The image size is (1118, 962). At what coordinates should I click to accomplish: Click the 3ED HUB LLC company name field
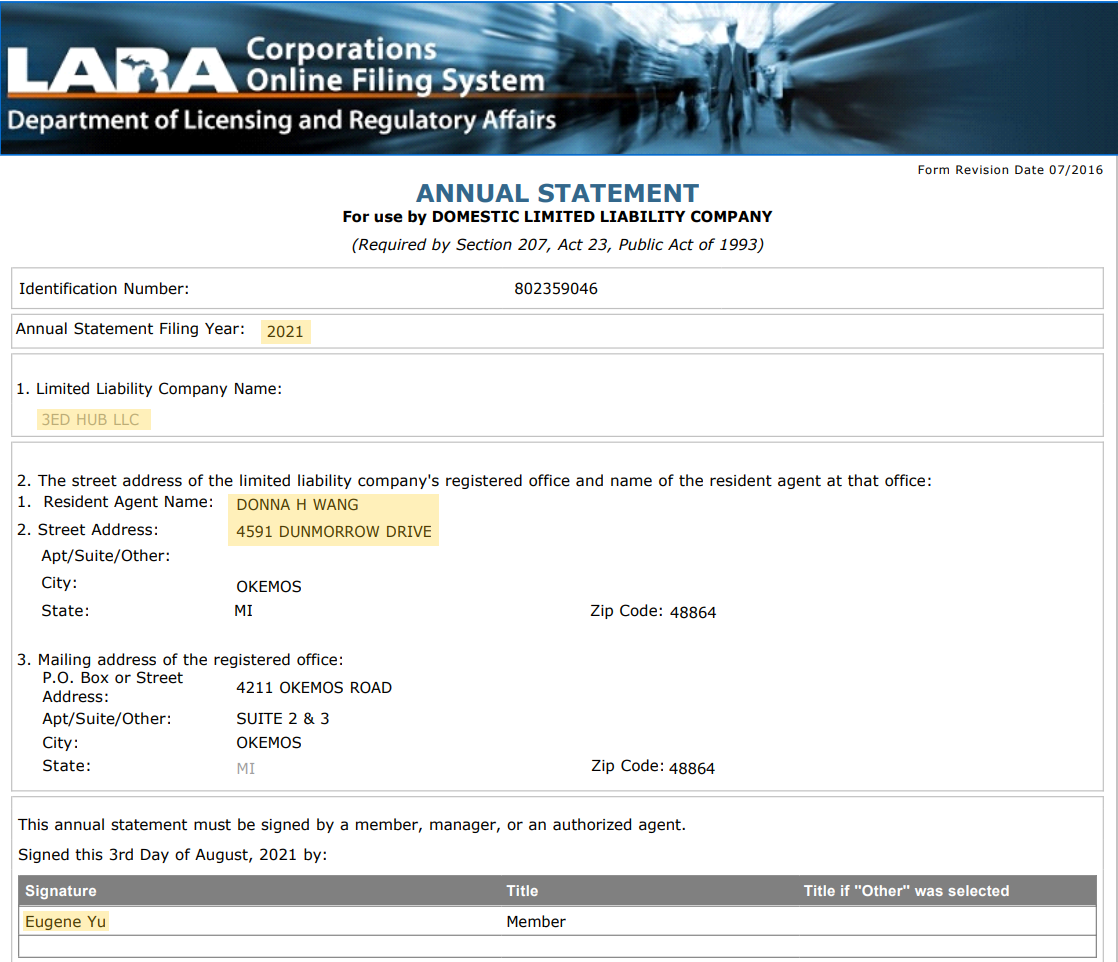(x=93, y=419)
